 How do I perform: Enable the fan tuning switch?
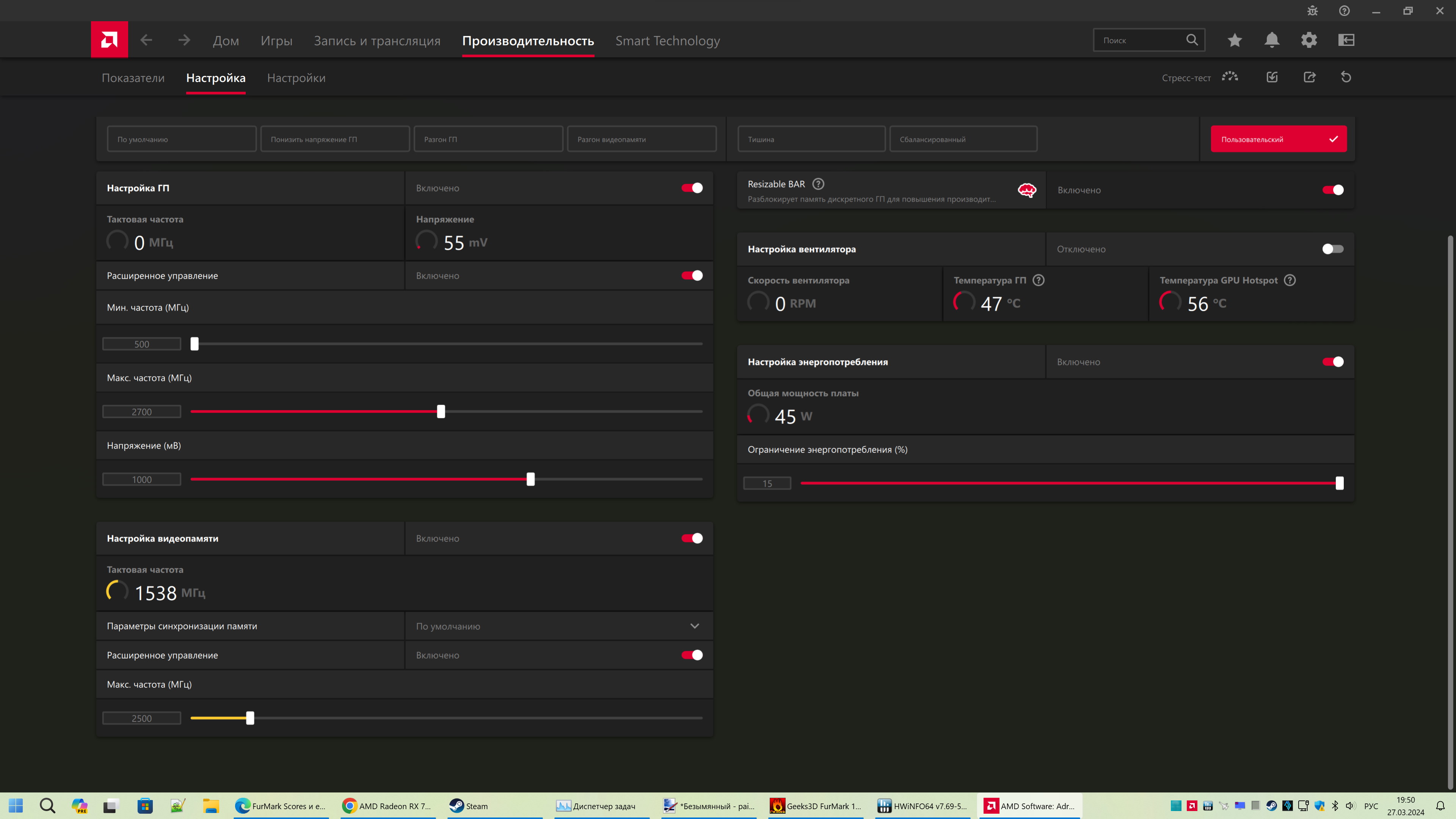pos(1333,249)
